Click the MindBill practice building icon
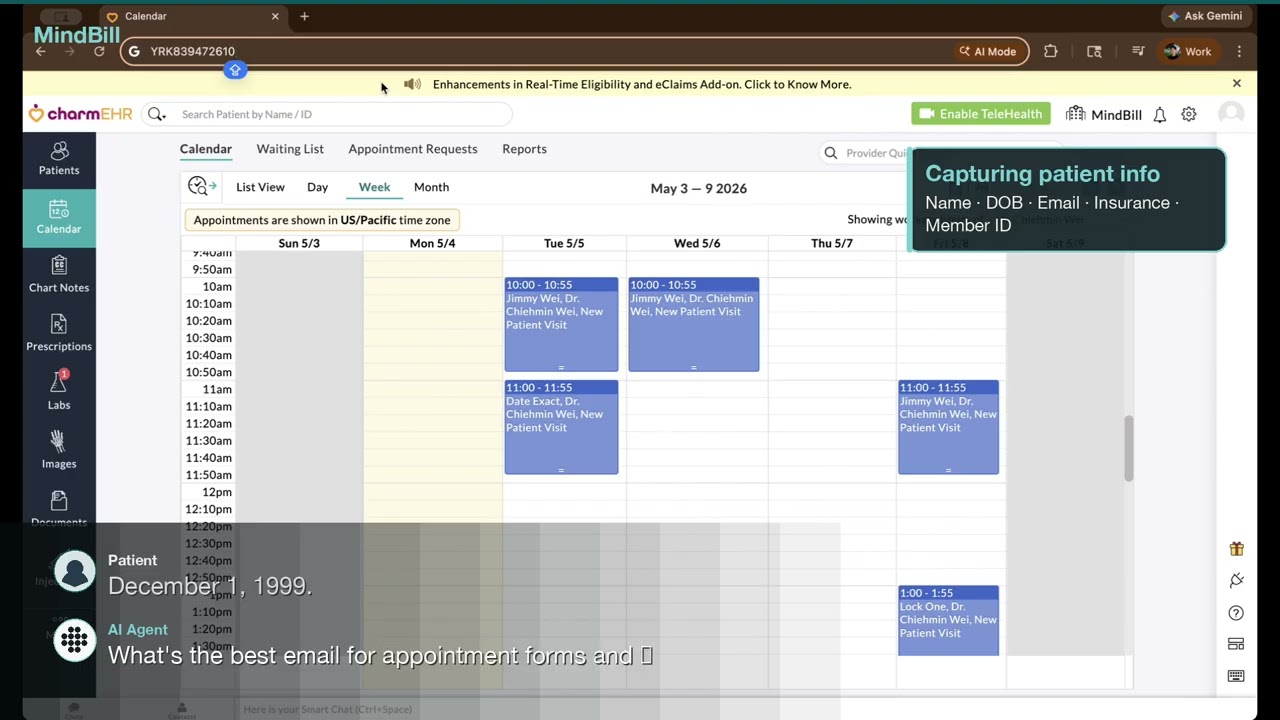The height and width of the screenshot is (720, 1280). pos(1075,114)
